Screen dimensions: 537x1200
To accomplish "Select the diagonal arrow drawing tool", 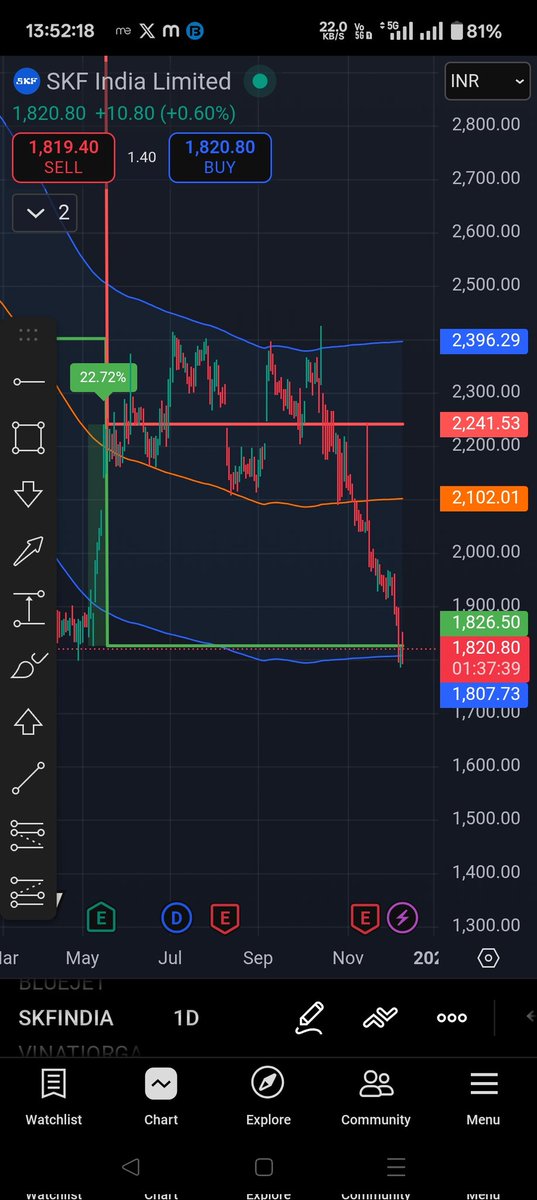I will pos(28,551).
